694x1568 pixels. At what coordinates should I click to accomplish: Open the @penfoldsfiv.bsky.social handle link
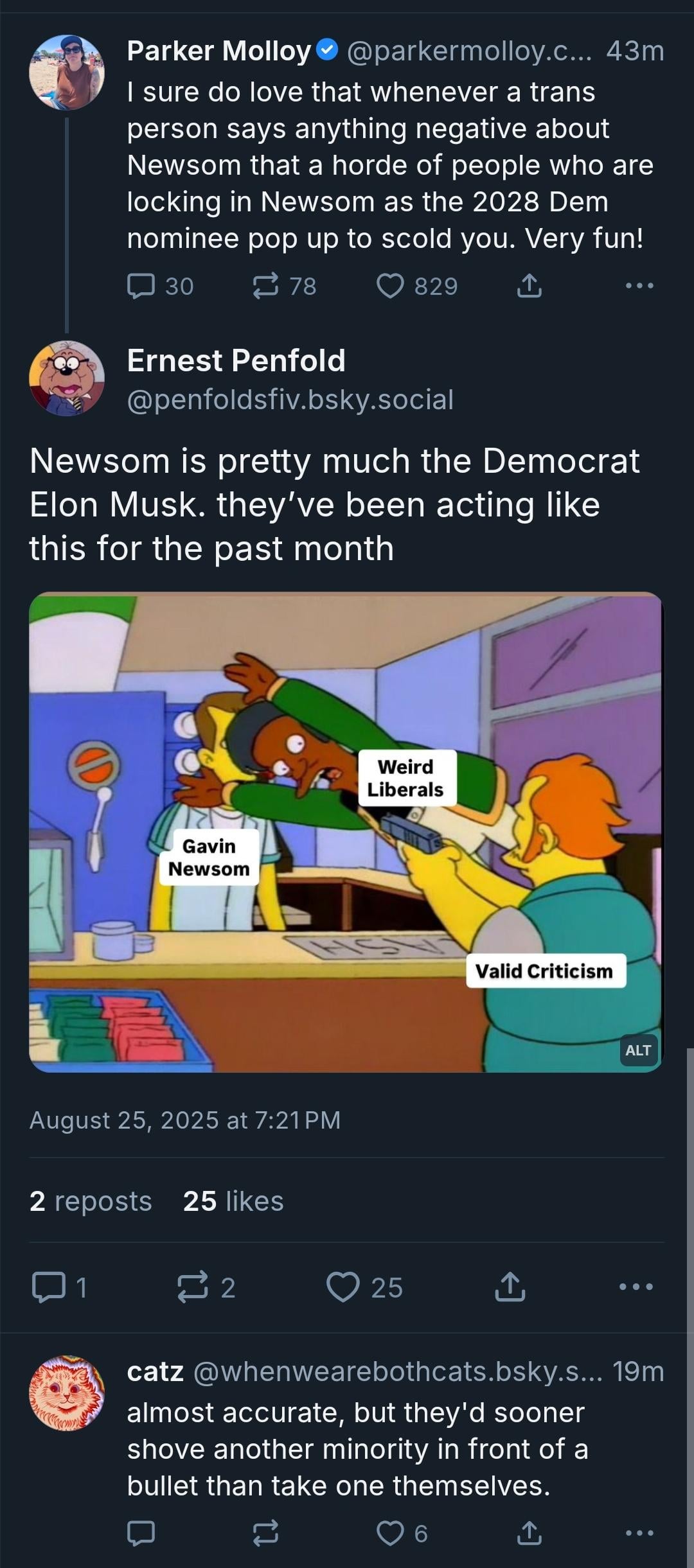click(x=290, y=400)
